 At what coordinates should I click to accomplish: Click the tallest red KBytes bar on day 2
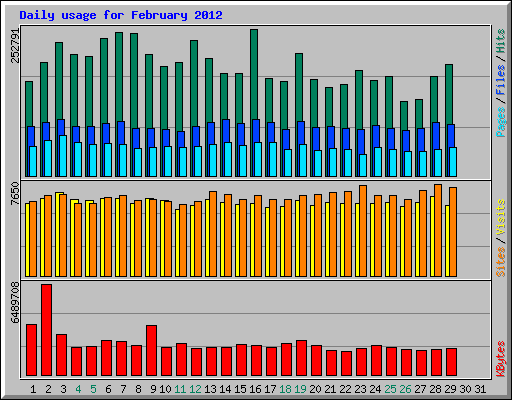pos(47,330)
